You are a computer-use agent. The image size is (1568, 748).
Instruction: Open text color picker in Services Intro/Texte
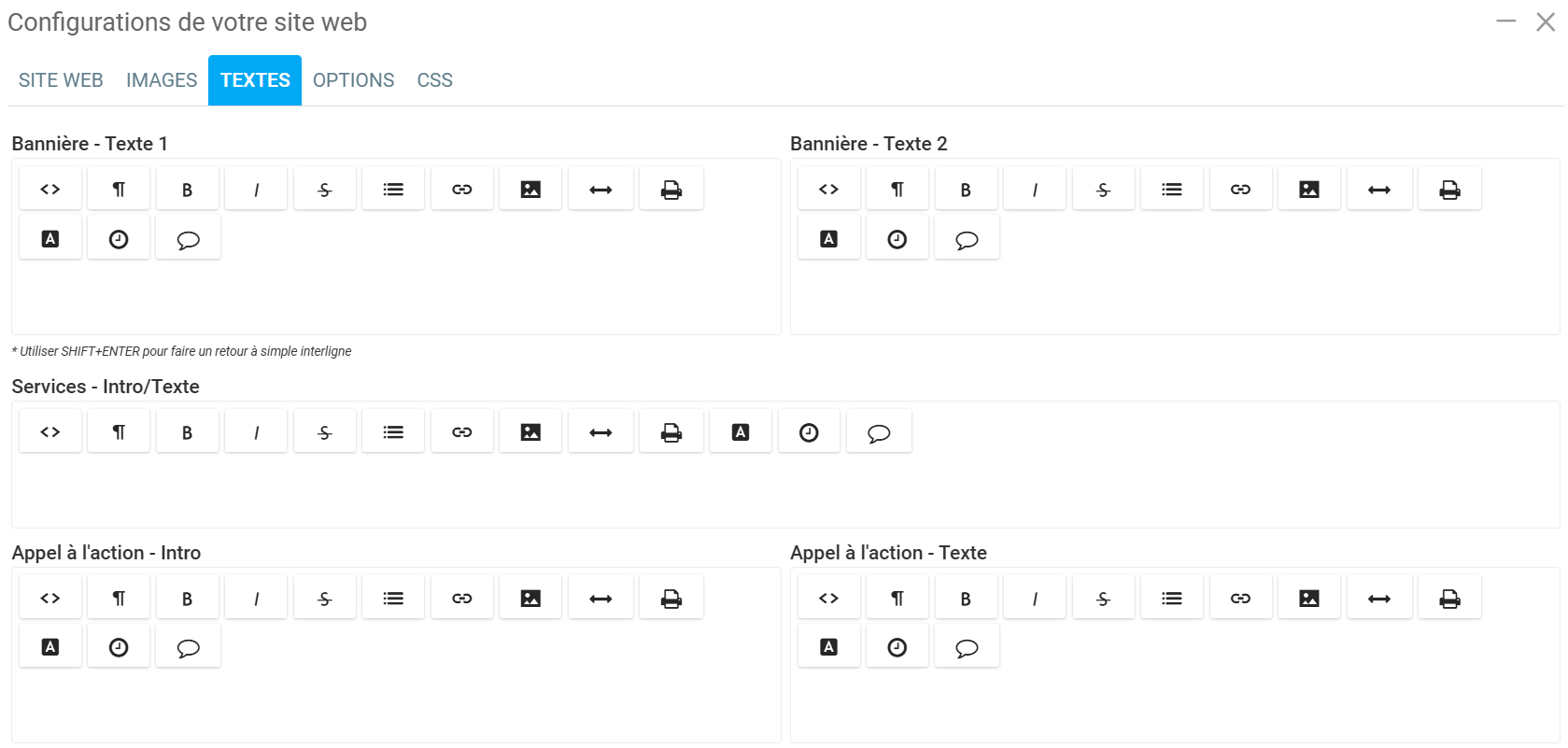(x=741, y=432)
